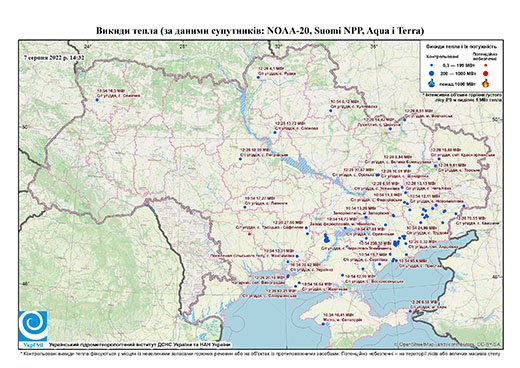Click the map title mentioning NOAA-20
The height and width of the screenshot is (368, 520).
click(260, 31)
